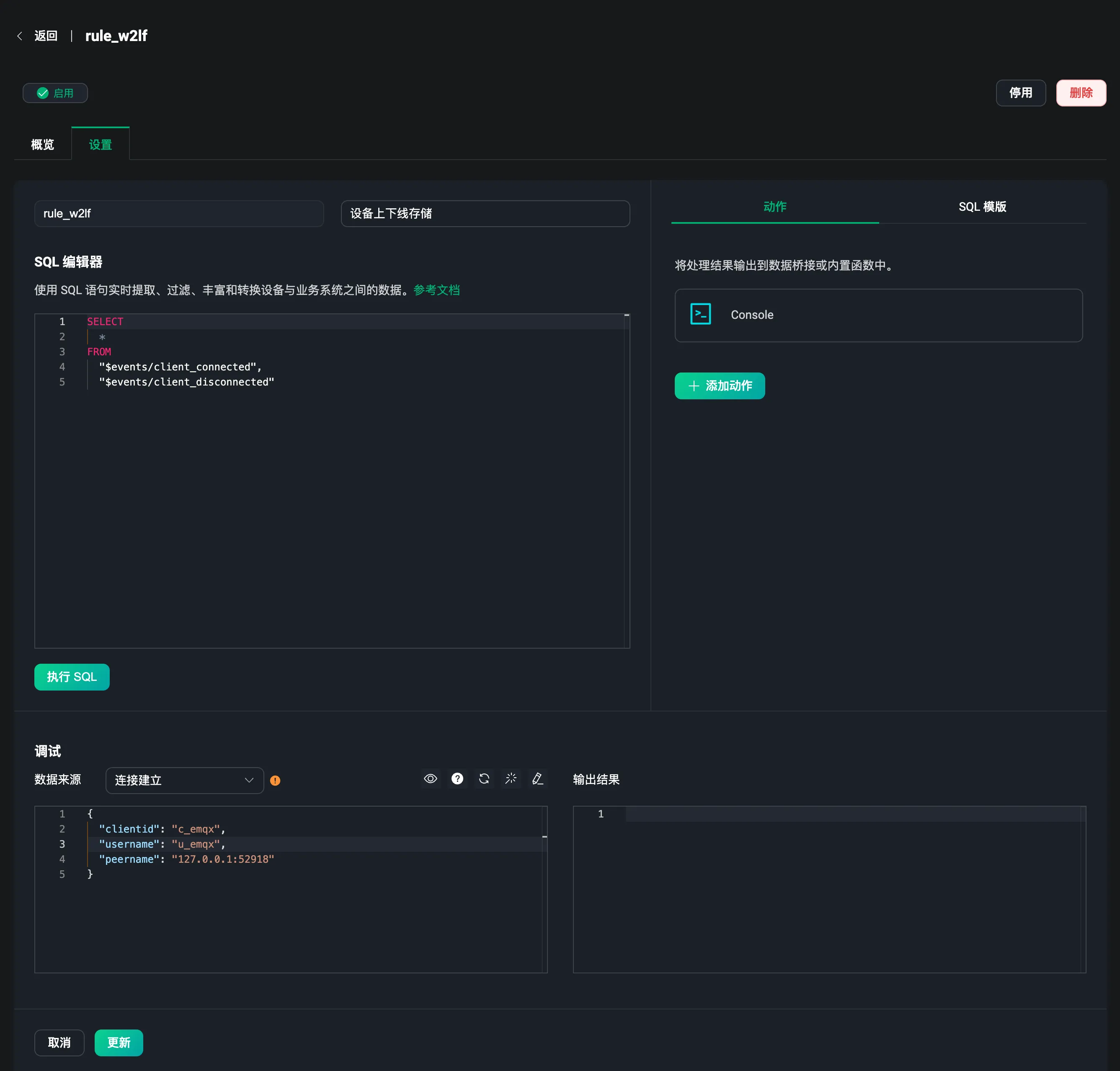This screenshot has height=1071, width=1120.
Task: Open the question mark help icon
Action: (x=457, y=779)
